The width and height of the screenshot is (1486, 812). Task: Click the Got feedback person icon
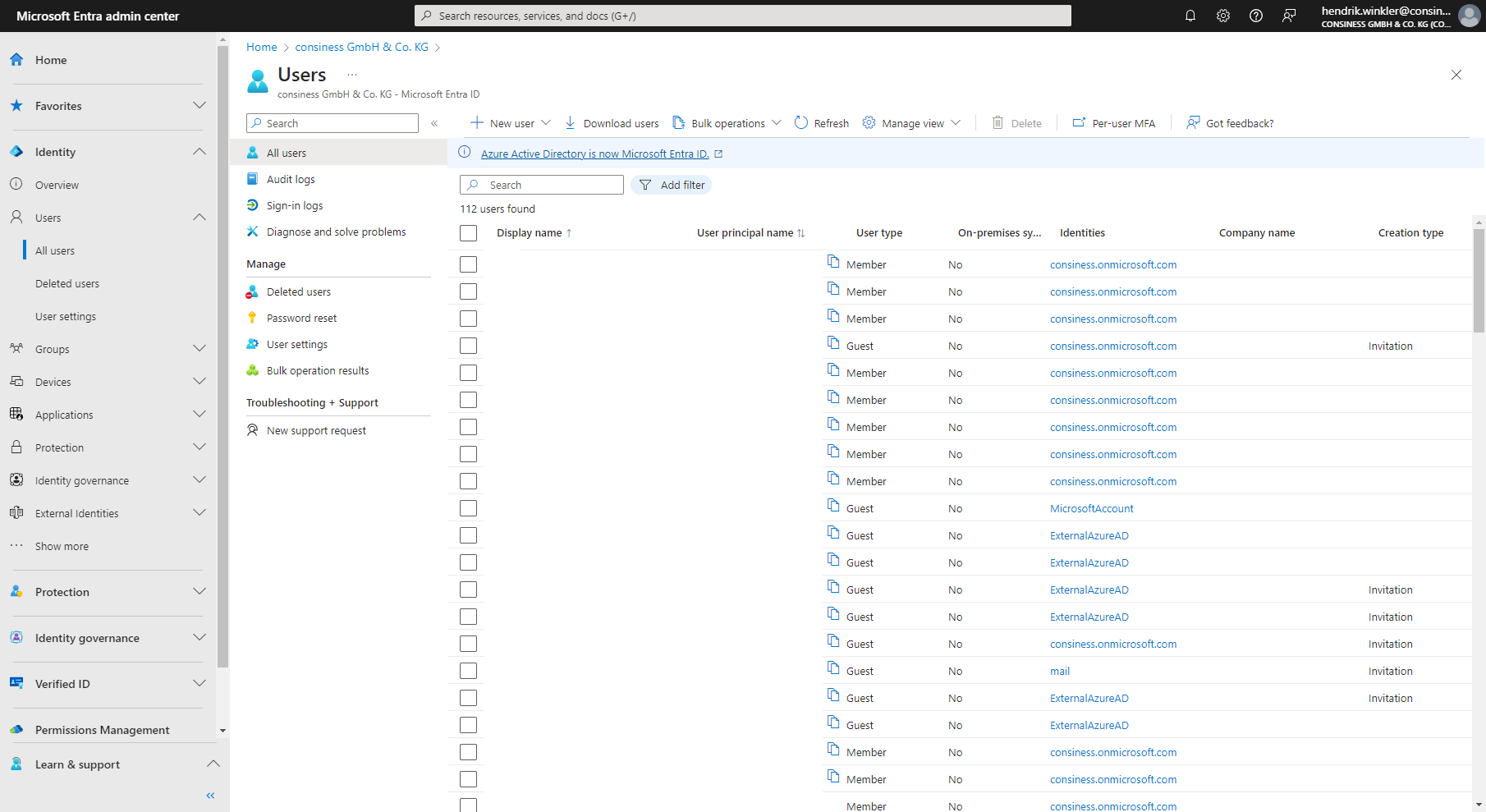tap(1193, 123)
